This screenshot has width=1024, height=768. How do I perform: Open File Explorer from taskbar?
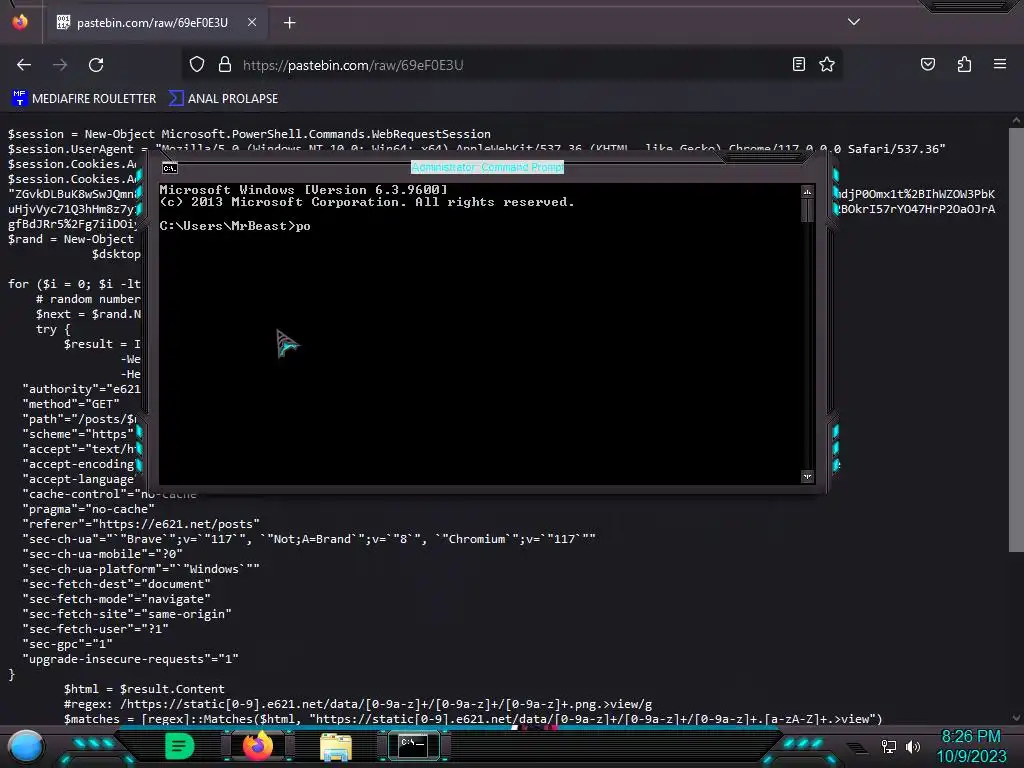pyautogui.click(x=336, y=746)
